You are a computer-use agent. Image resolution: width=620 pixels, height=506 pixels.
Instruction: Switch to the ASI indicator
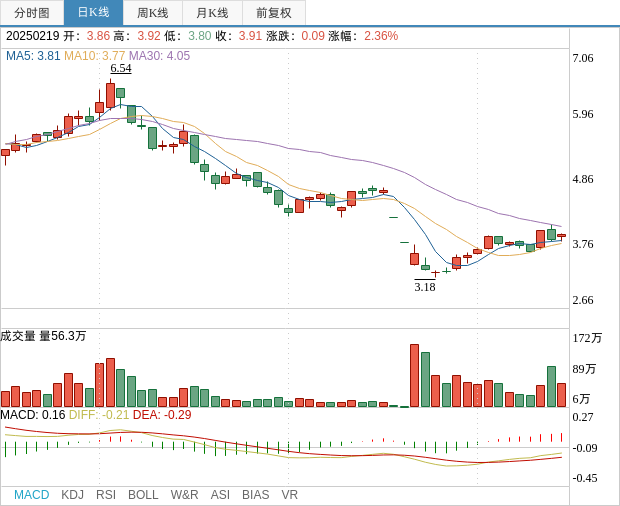pyautogui.click(x=220, y=495)
